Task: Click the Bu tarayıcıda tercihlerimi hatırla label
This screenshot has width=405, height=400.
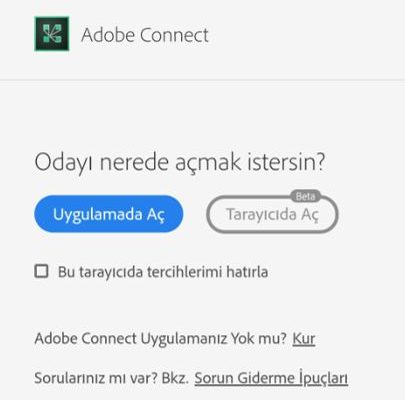Action: (x=163, y=272)
